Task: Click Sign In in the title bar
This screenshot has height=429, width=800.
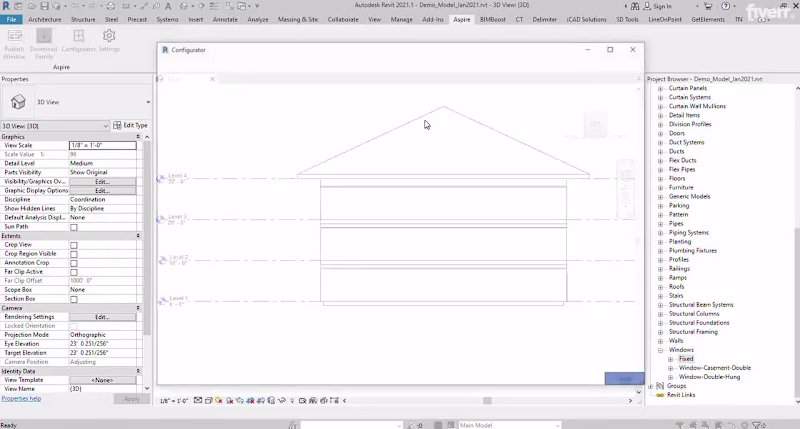Action: point(662,6)
